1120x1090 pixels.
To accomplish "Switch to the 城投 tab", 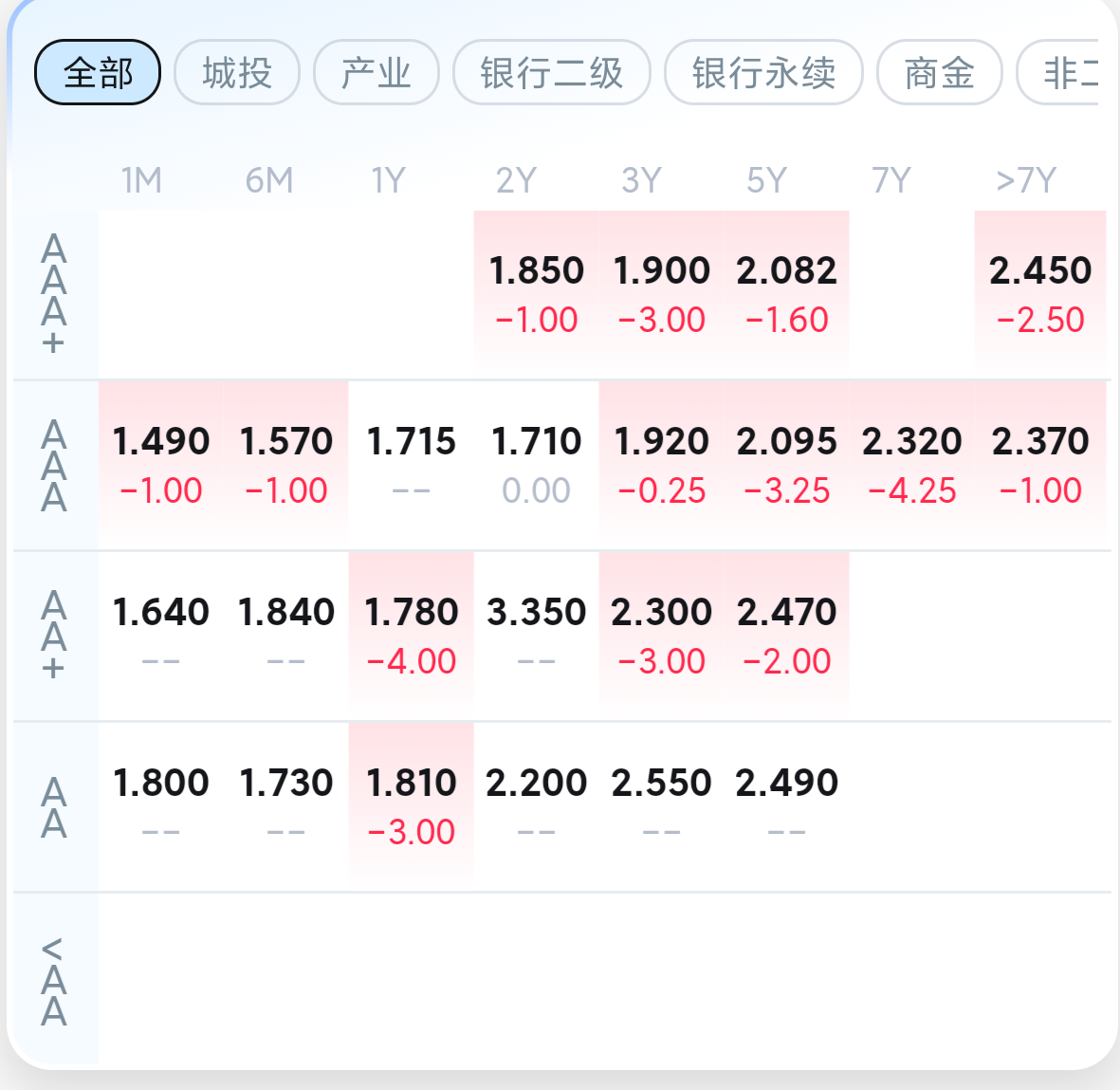I will pyautogui.click(x=237, y=72).
